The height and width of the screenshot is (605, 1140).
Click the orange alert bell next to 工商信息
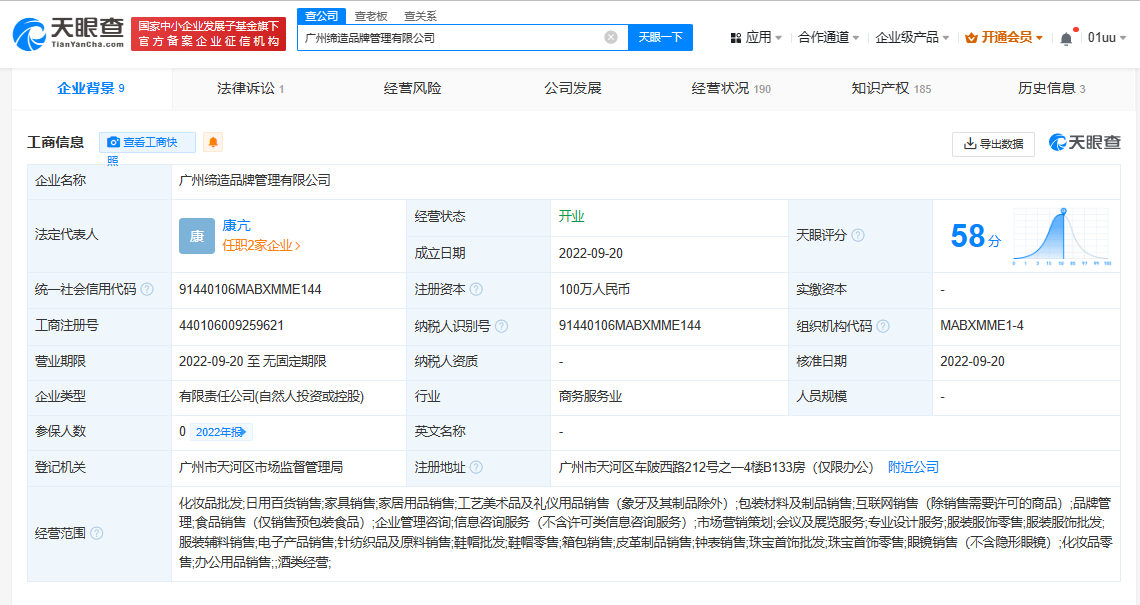click(213, 143)
